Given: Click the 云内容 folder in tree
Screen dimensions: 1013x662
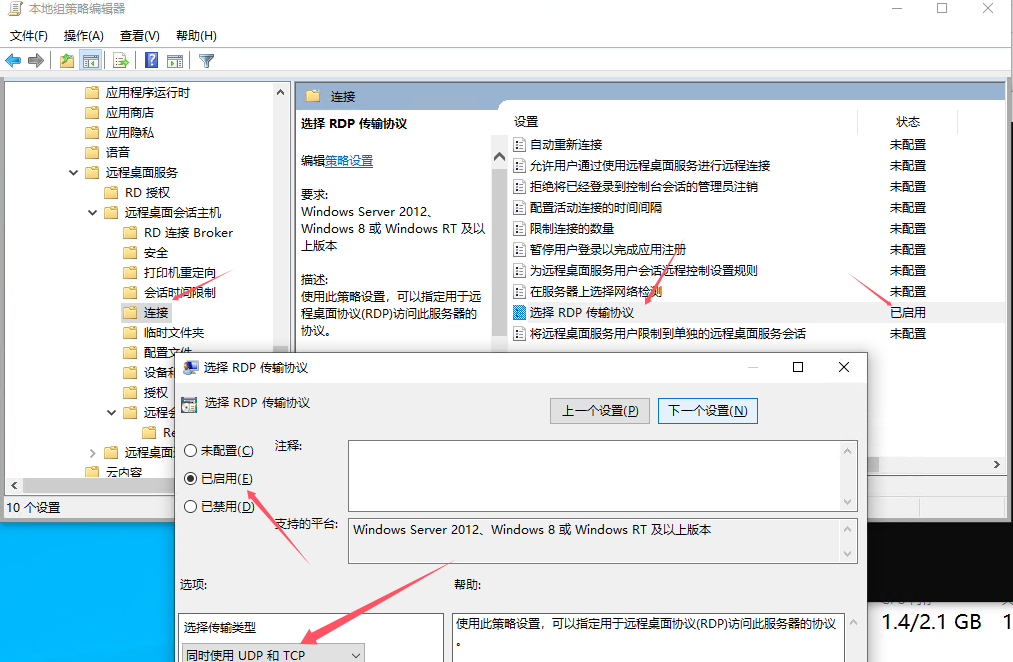Looking at the screenshot, I should click(x=114, y=471).
